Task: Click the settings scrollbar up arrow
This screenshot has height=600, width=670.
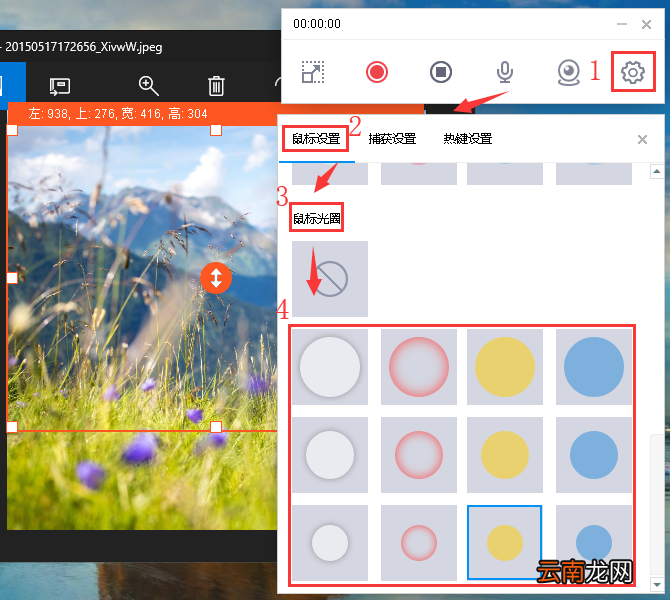Action: tap(656, 171)
